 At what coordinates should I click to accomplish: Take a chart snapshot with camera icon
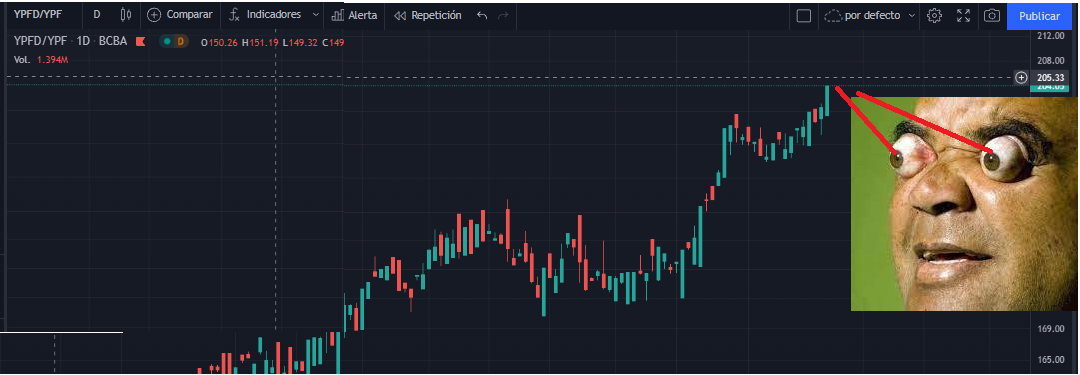coord(992,15)
